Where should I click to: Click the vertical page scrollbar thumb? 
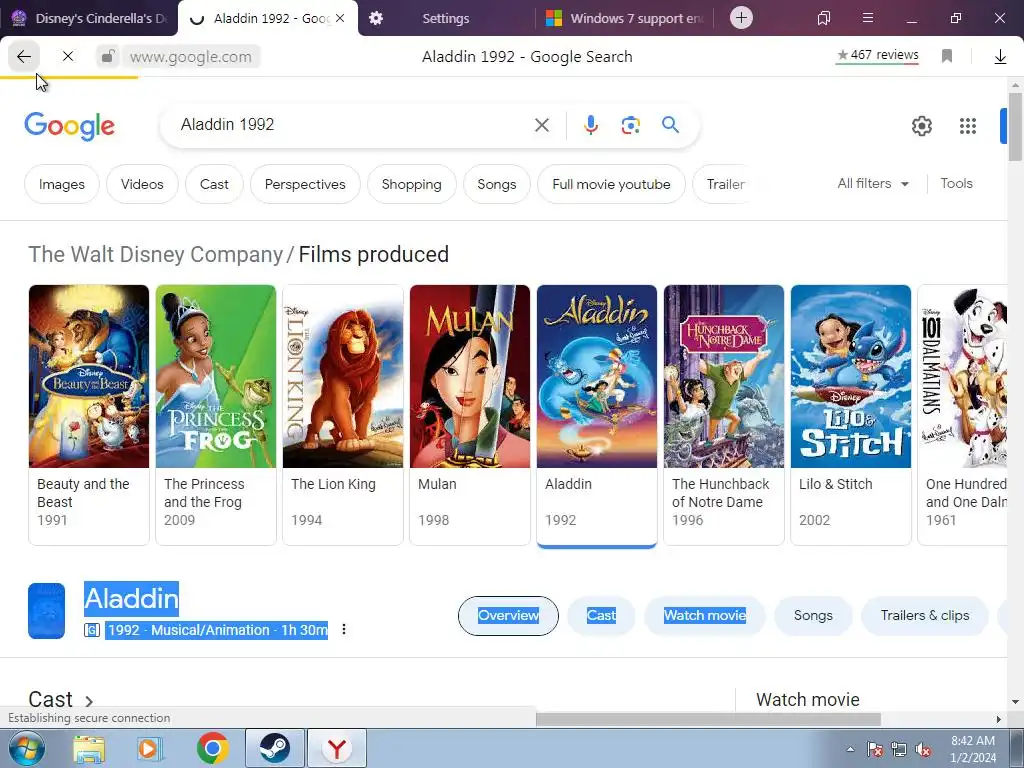tap(1015, 126)
